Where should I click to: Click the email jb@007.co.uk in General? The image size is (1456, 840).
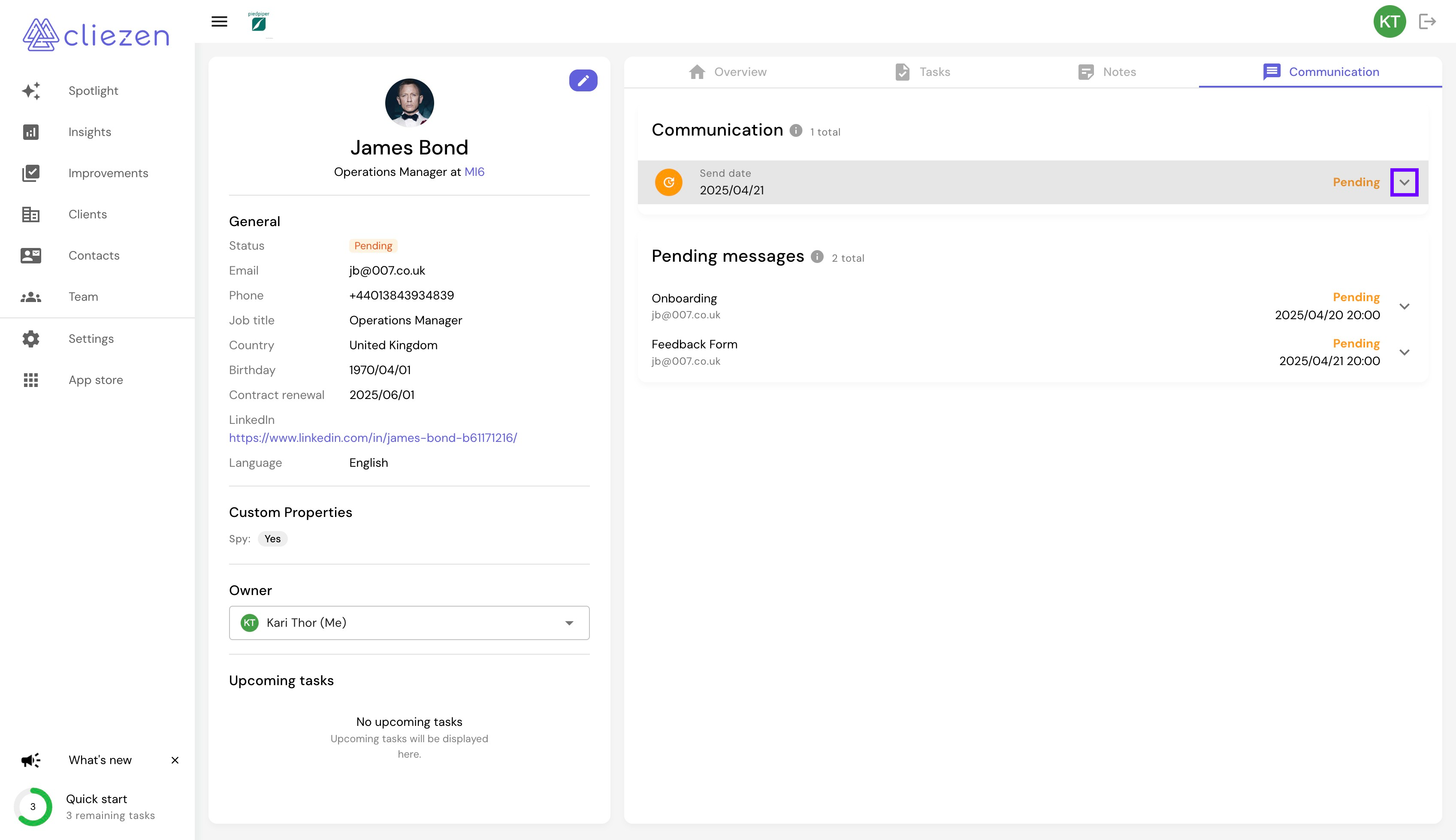[x=387, y=271]
